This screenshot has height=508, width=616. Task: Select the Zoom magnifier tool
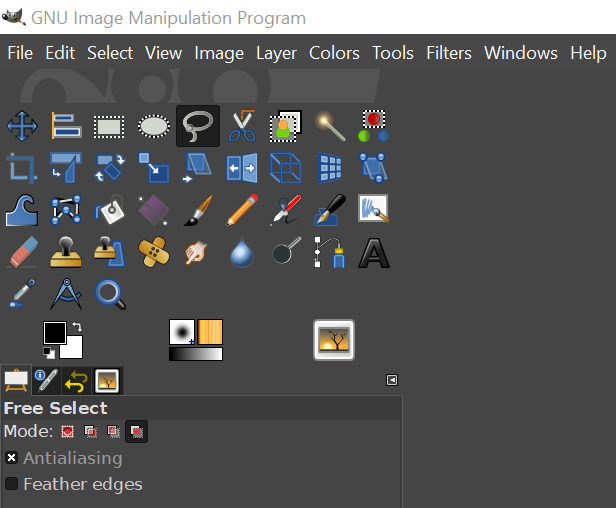coord(110,294)
